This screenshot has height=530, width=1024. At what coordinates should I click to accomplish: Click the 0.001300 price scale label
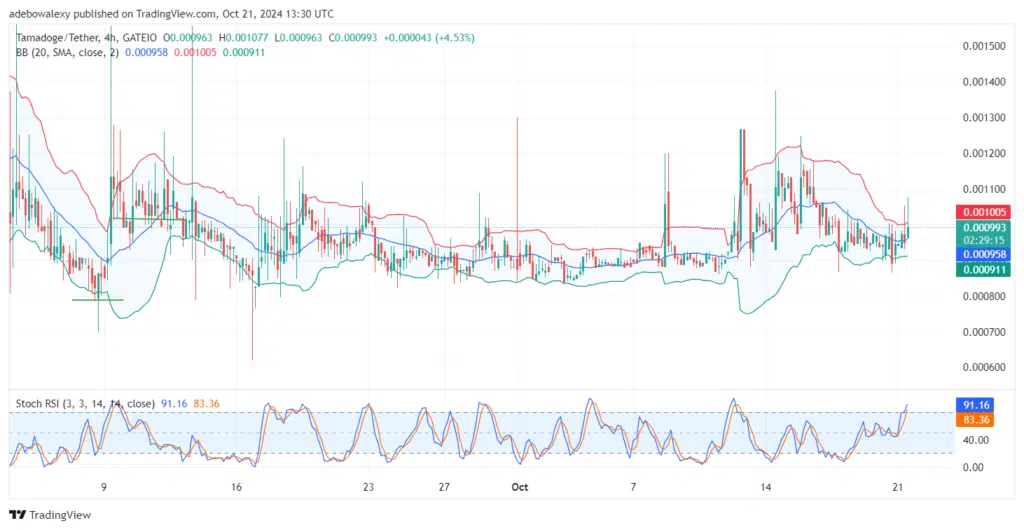[983, 118]
